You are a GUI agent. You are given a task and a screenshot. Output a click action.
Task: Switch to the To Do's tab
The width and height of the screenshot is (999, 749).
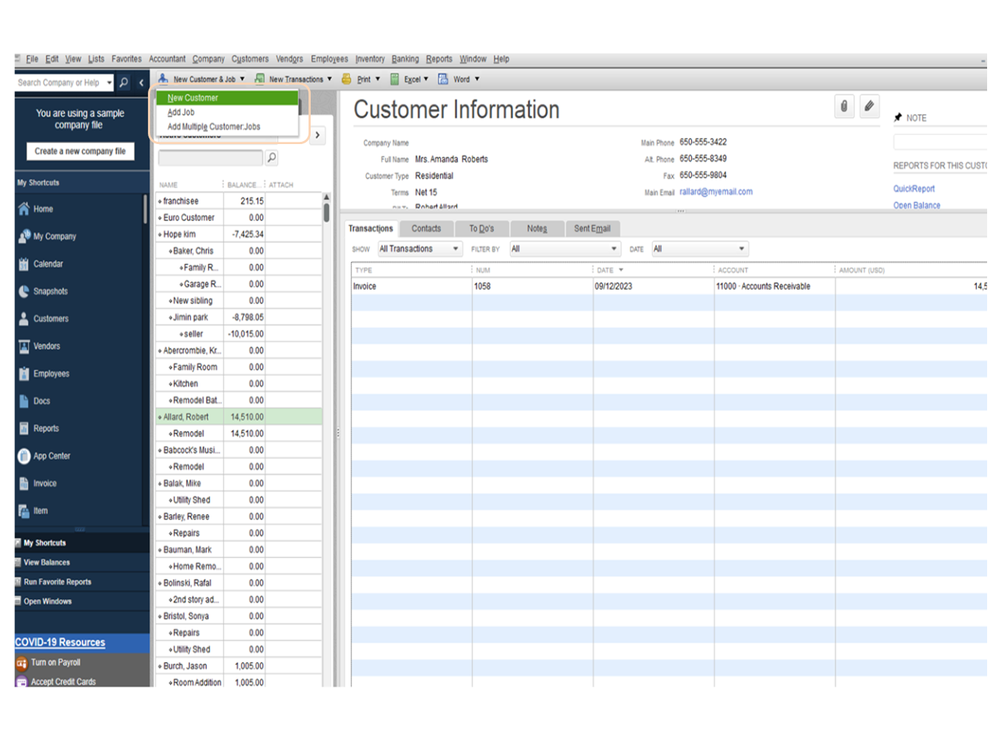[x=481, y=228]
